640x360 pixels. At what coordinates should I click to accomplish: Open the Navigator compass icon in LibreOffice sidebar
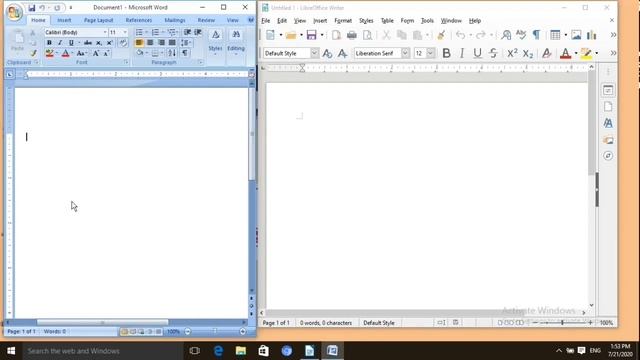(x=608, y=156)
